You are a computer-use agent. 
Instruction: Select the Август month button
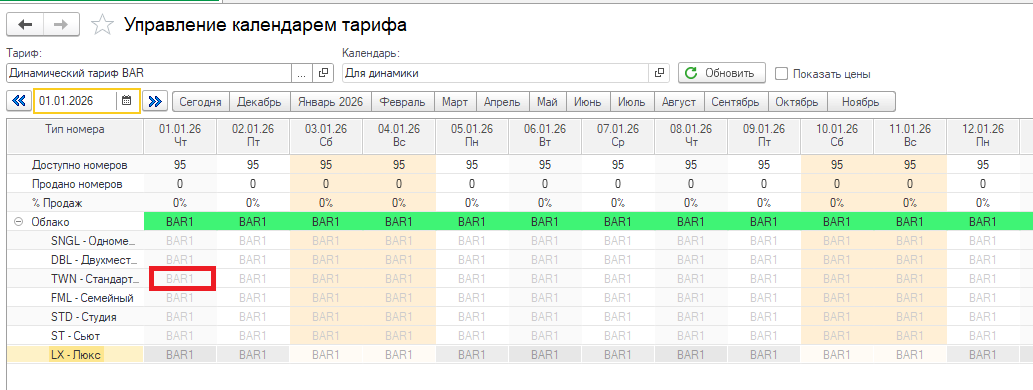click(x=679, y=102)
